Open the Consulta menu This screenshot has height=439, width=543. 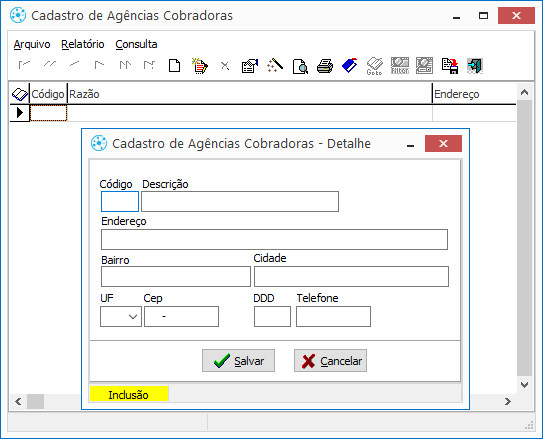pos(136,44)
